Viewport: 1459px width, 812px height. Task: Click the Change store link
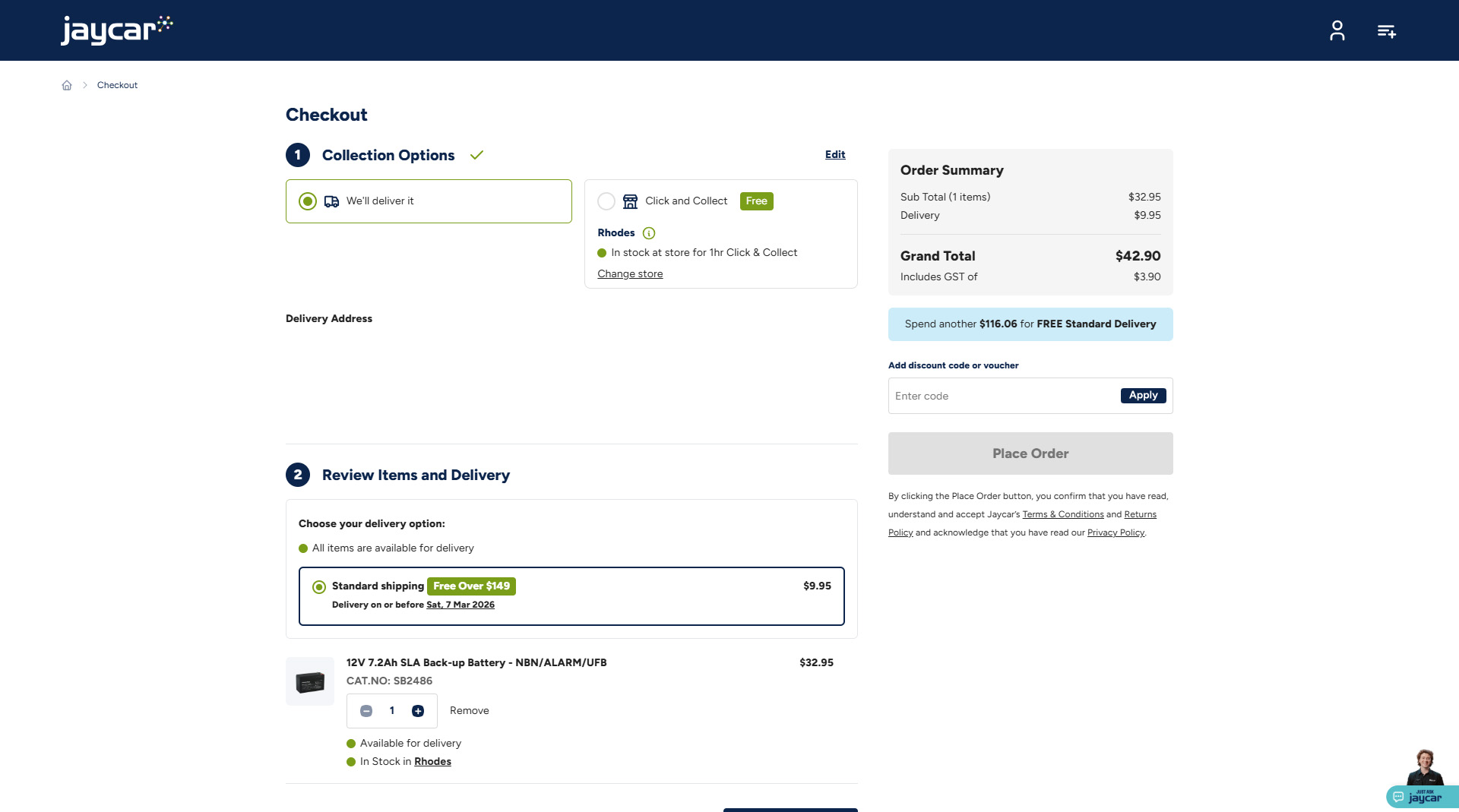coord(630,274)
